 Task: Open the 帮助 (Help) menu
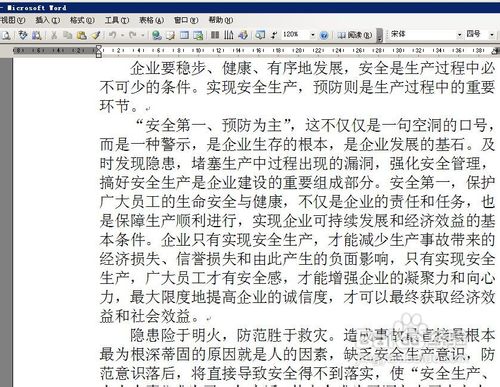tap(221, 20)
